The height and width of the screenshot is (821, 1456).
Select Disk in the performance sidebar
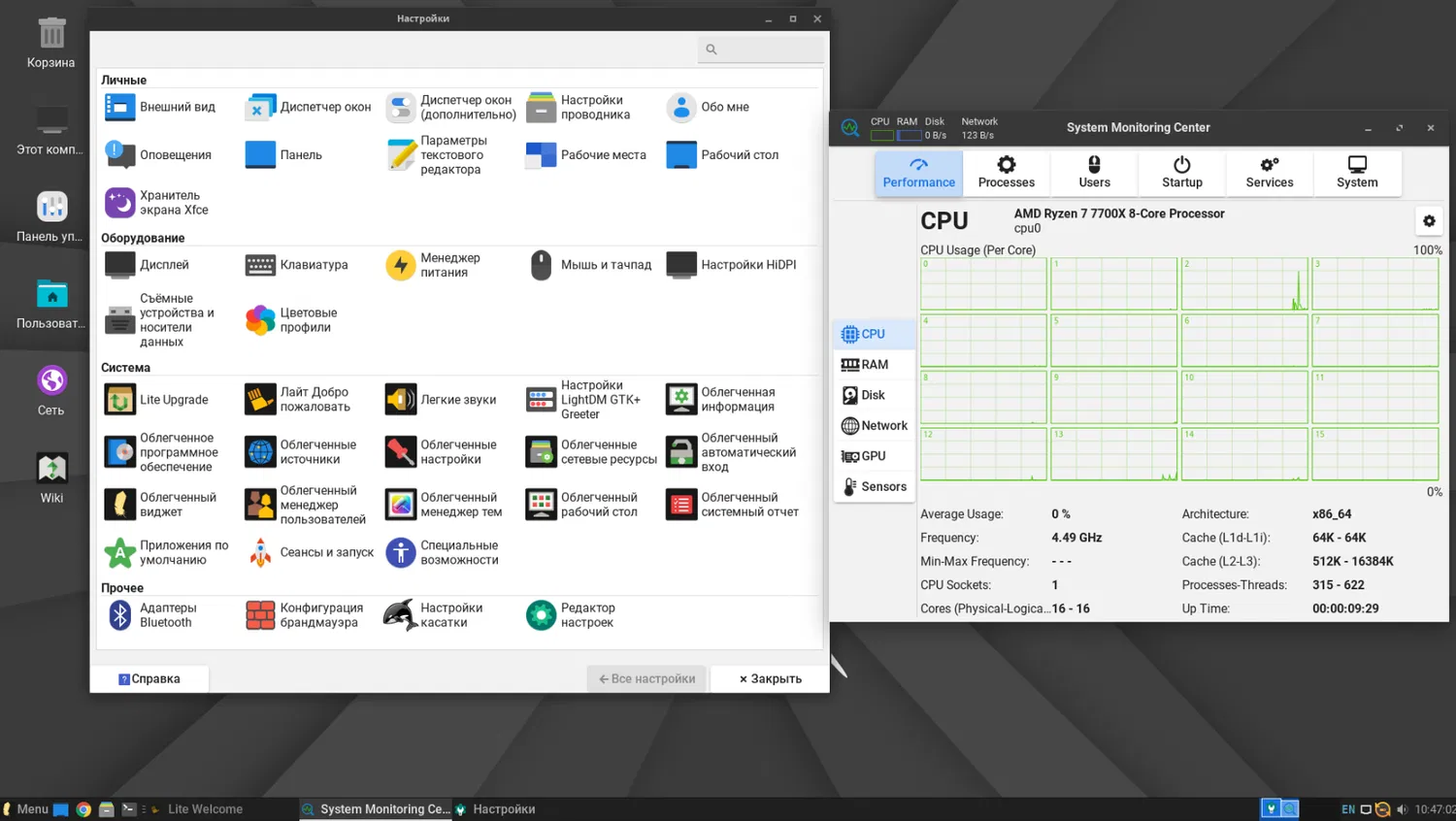tap(874, 395)
